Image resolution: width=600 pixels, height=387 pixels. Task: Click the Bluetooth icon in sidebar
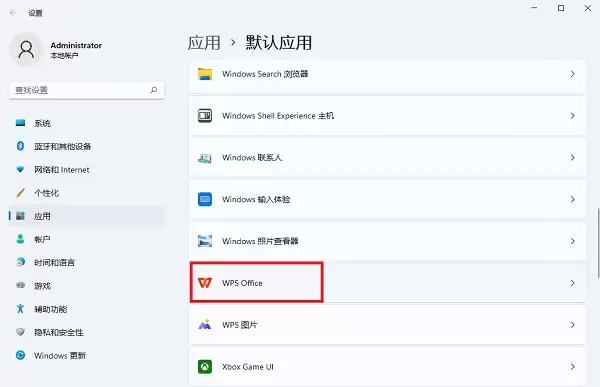[x=20, y=146]
